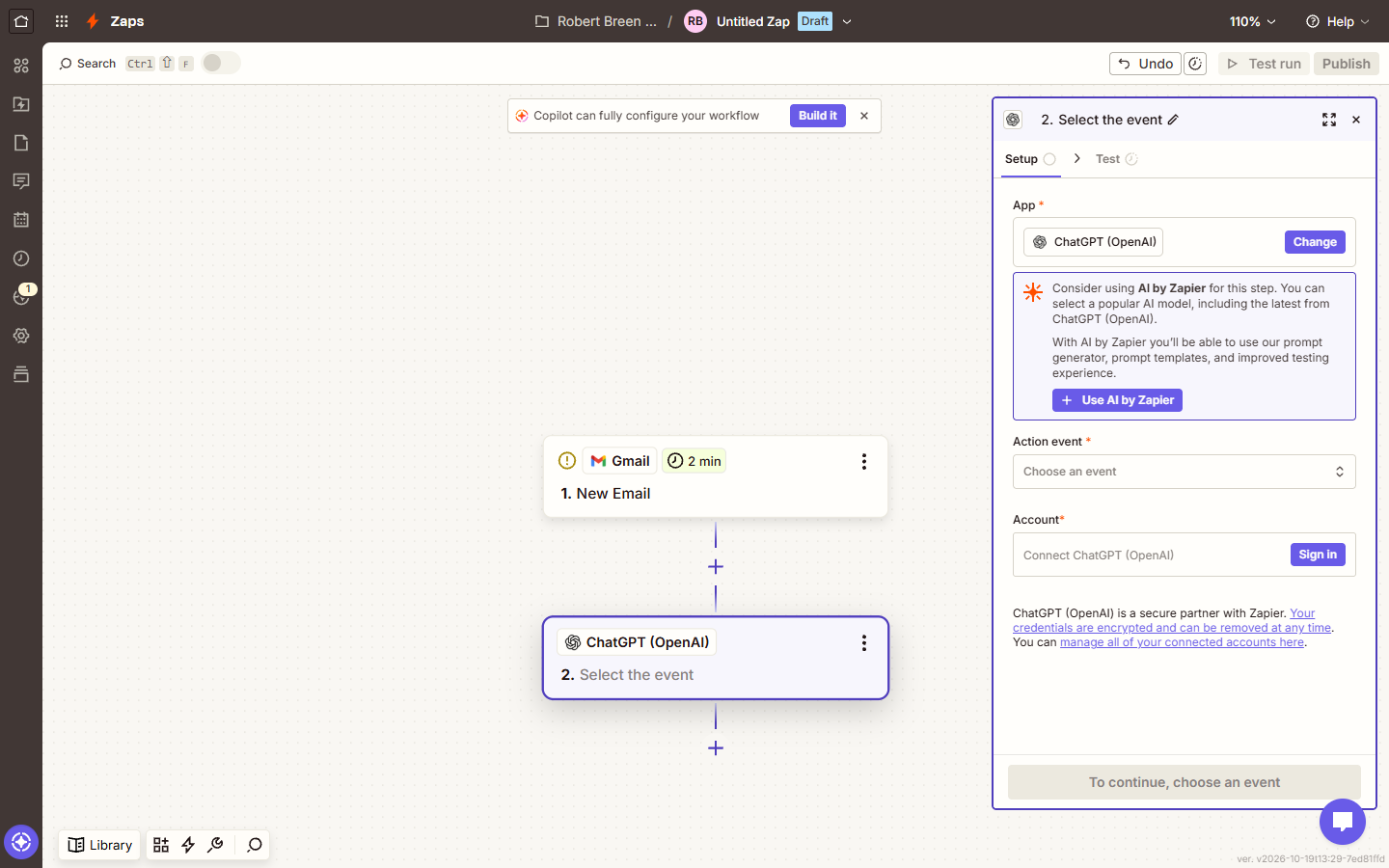Open the dashboard grid icon in sidebar
The image size is (1389, 868).
click(x=21, y=66)
